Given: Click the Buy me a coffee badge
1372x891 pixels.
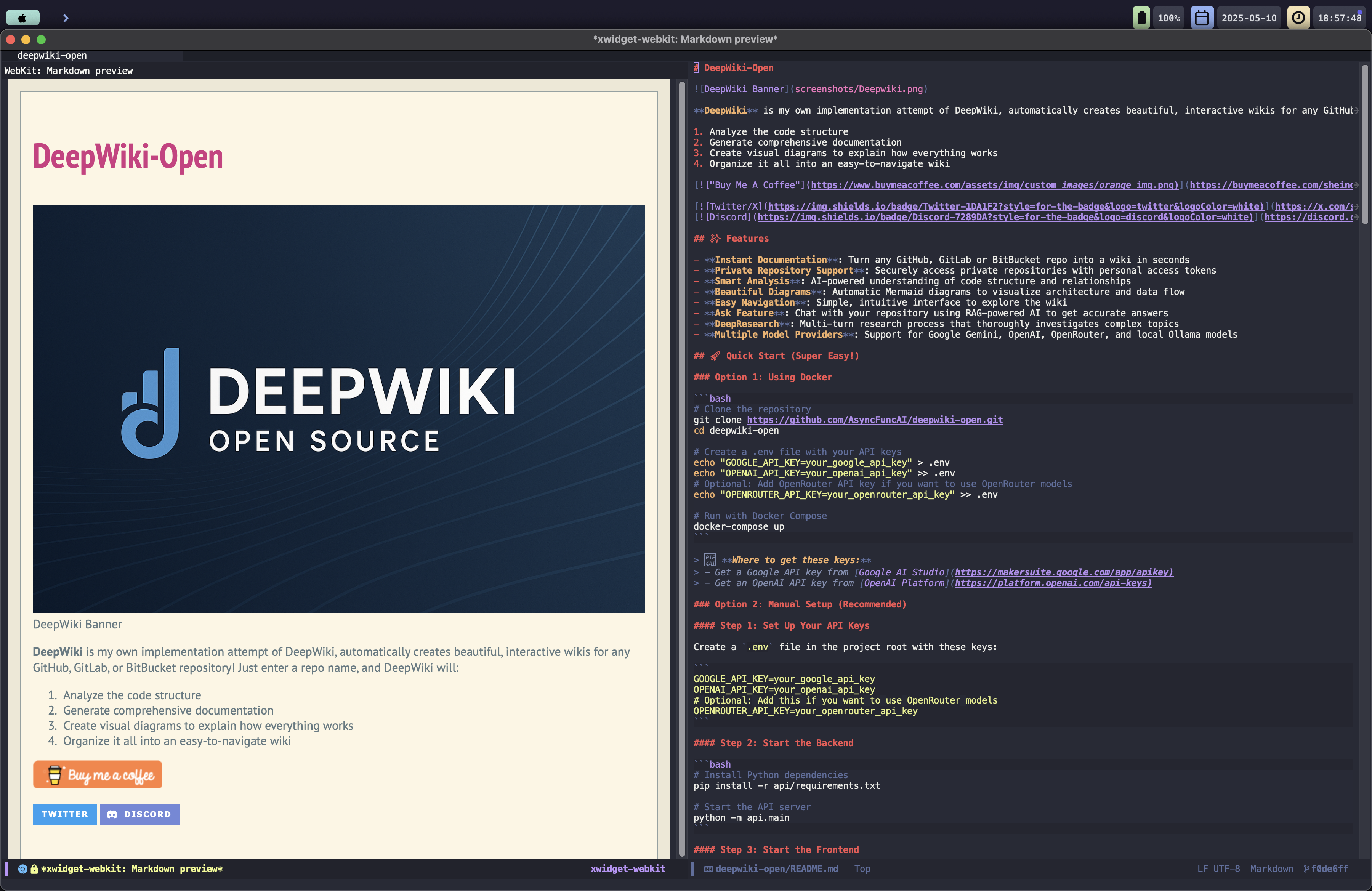Looking at the screenshot, I should [98, 775].
